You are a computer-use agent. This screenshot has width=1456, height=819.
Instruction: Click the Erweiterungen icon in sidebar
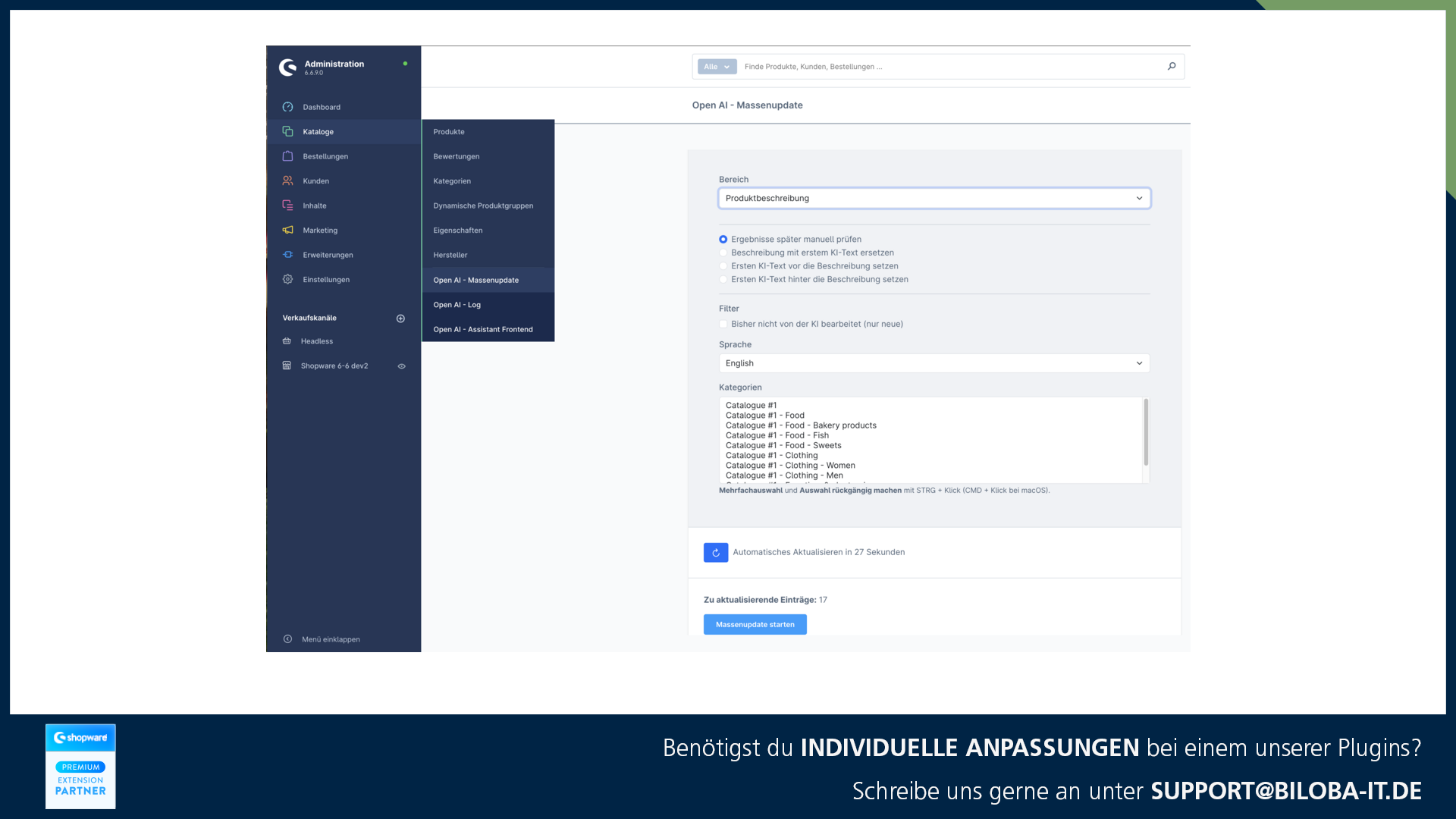click(288, 255)
